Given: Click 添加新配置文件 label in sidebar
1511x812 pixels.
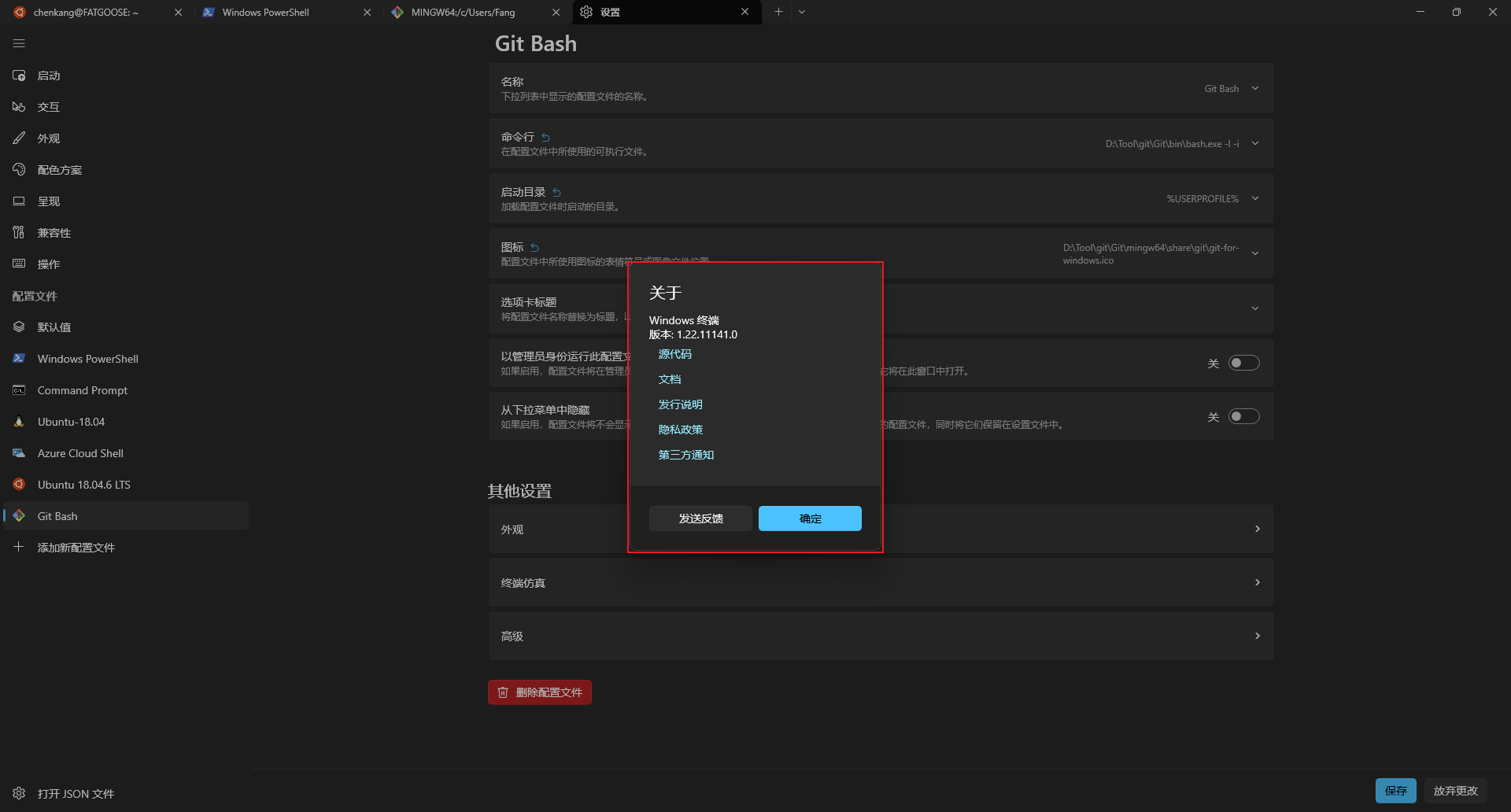Looking at the screenshot, I should [76, 548].
